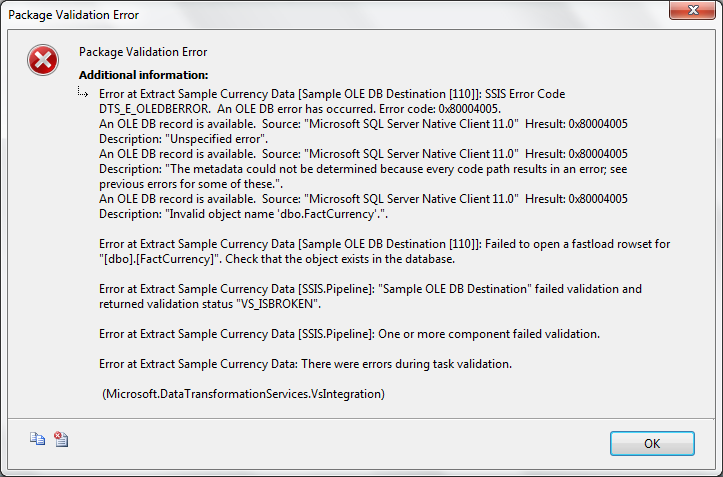Click the red error X icon
Viewport: 723px width, 477px height.
pos(43,60)
